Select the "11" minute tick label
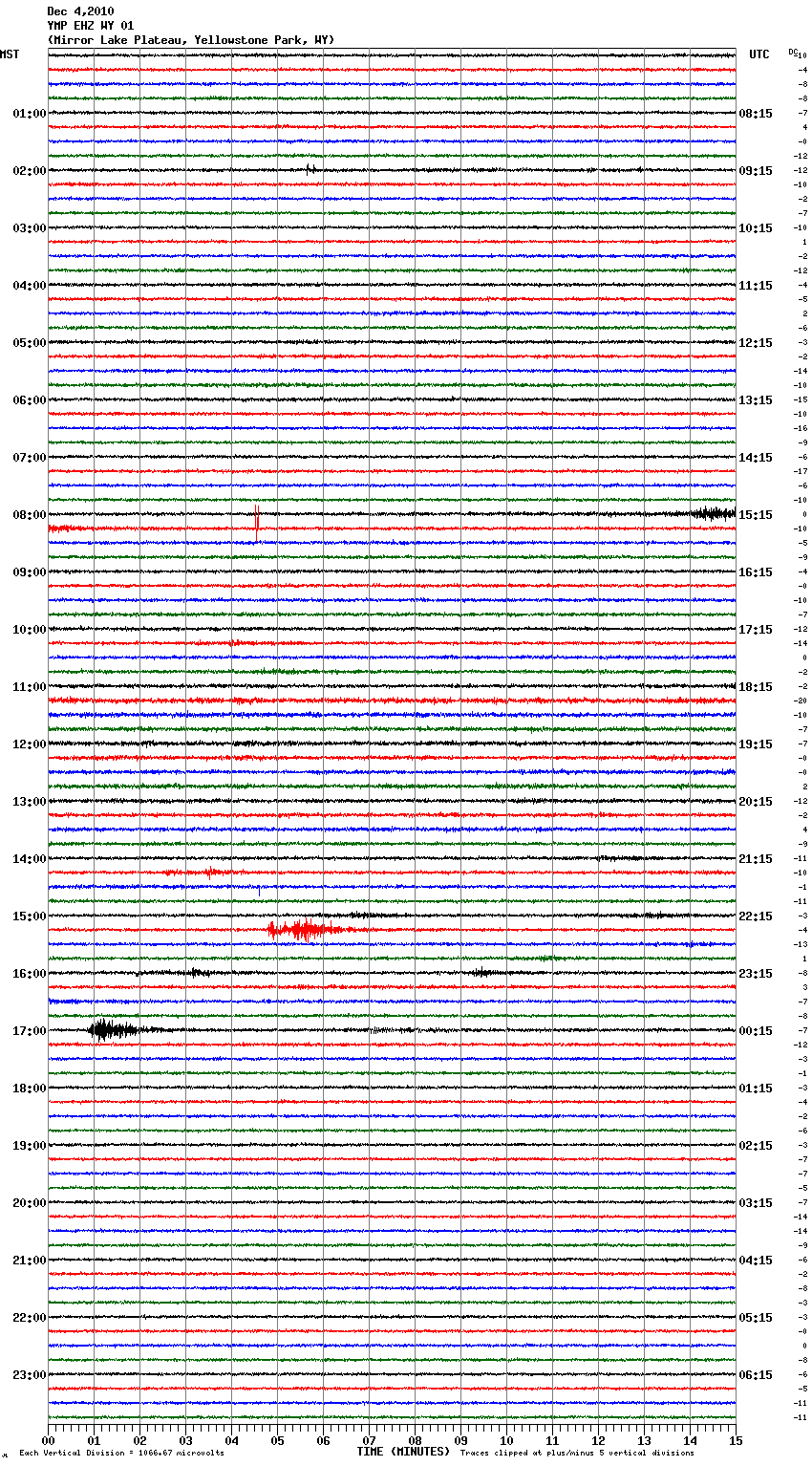This screenshot has width=812, height=1466. (552, 1440)
